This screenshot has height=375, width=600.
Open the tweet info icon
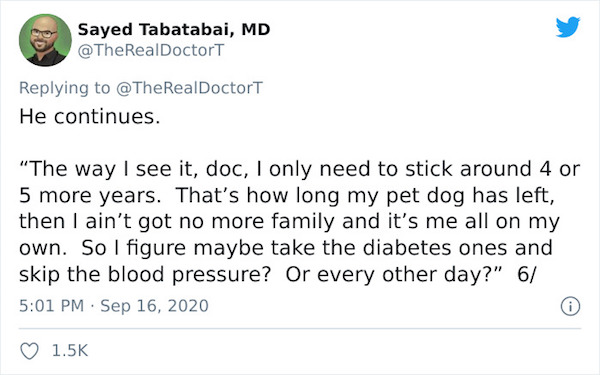coord(571,306)
